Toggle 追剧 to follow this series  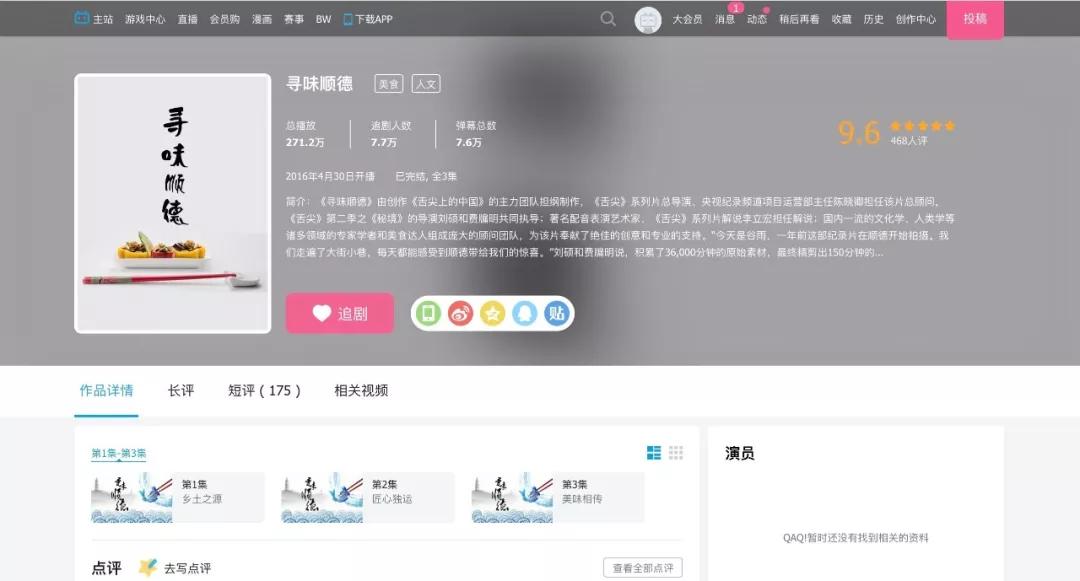pyautogui.click(x=340, y=313)
